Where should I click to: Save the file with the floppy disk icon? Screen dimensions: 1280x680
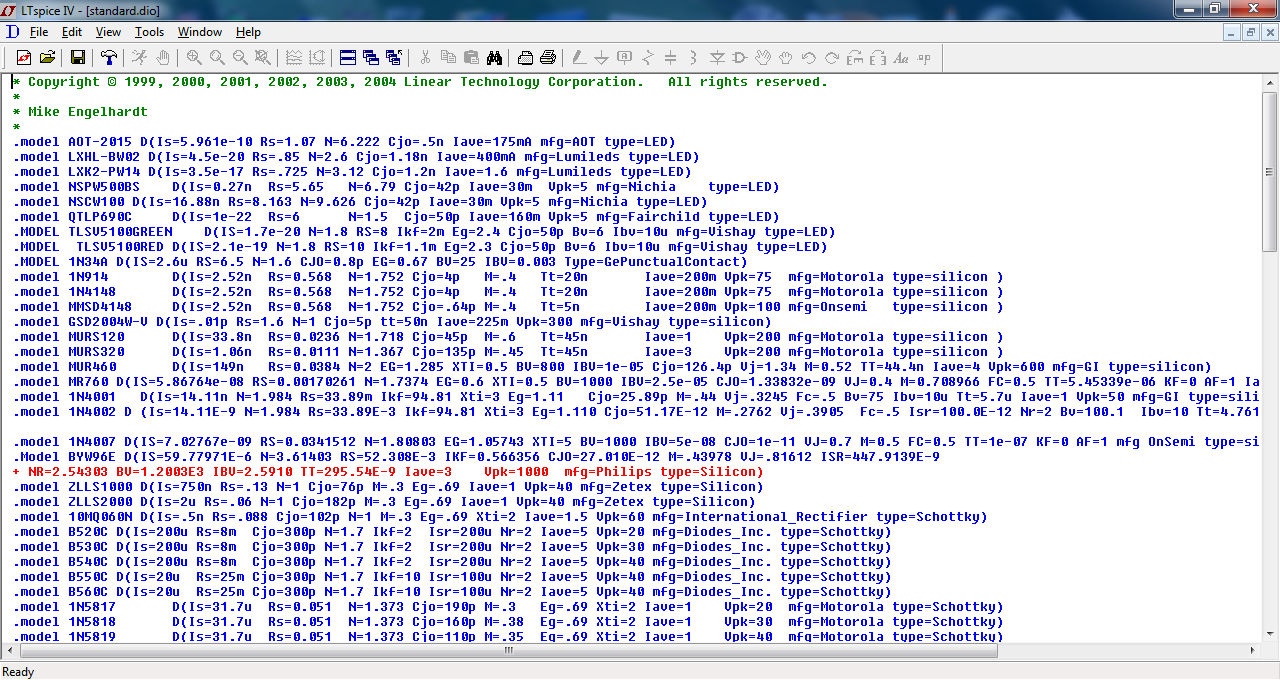(x=77, y=58)
